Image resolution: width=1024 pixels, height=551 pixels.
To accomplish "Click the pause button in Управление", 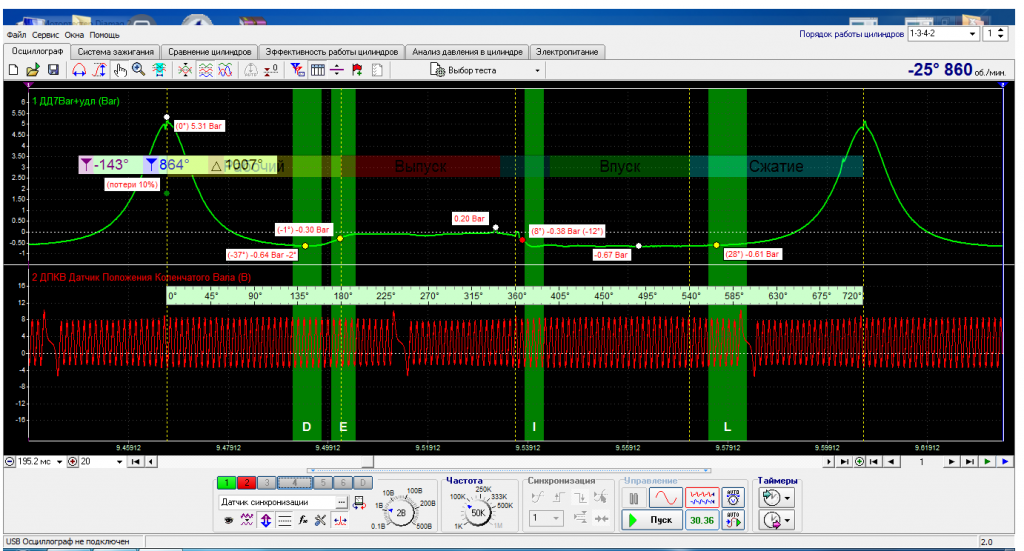I will click(x=633, y=498).
